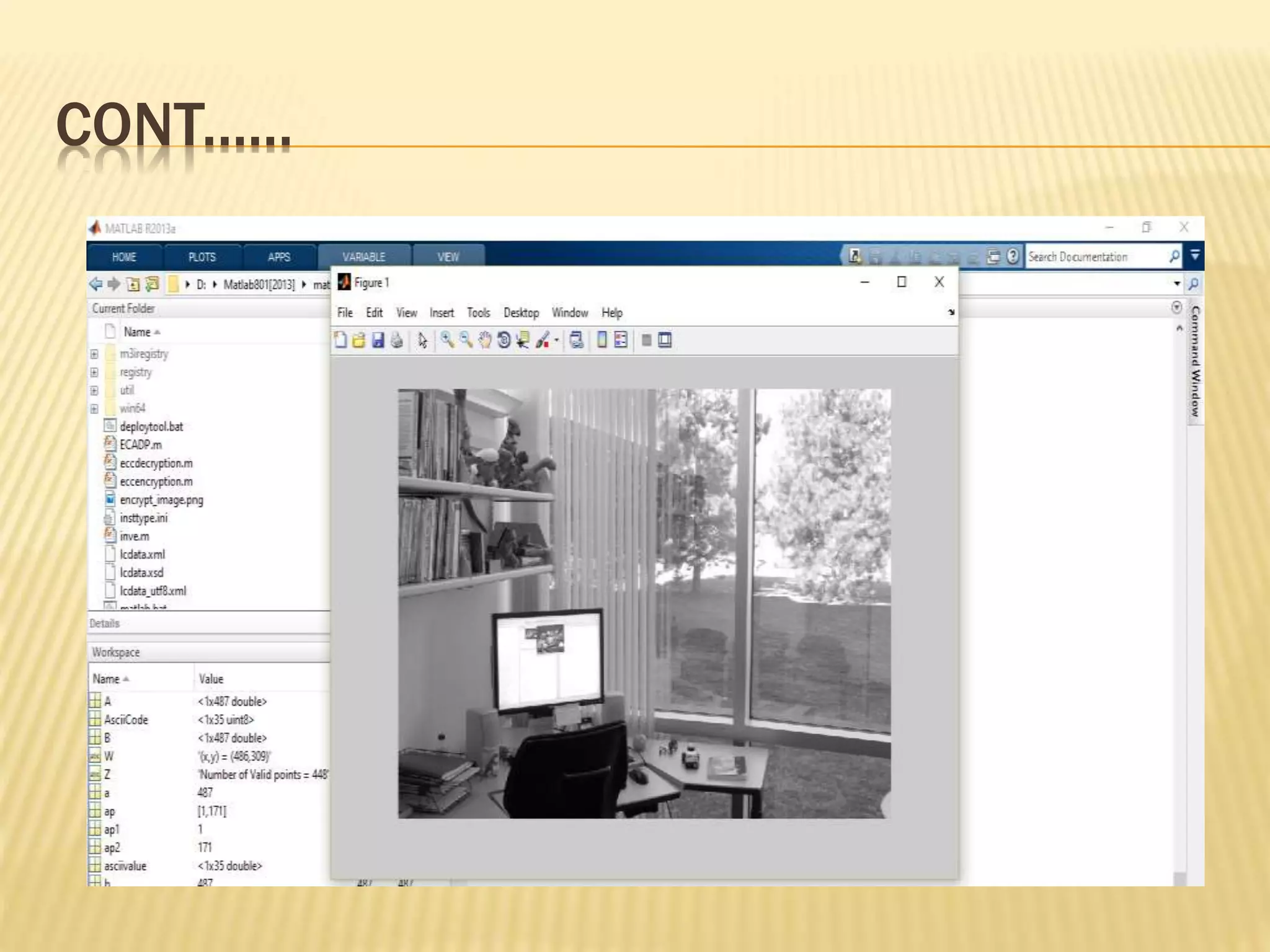Click the Command Window side panel label

coord(1196,362)
